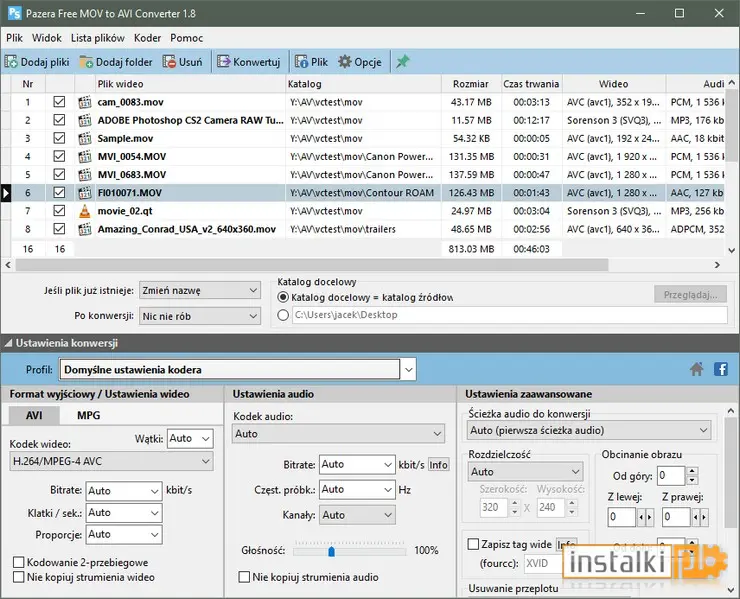Viewport: 740px width, 599px height.
Task: Open the Ścieżka audio do konwersji dropdown
Action: pyautogui.click(x=589, y=430)
